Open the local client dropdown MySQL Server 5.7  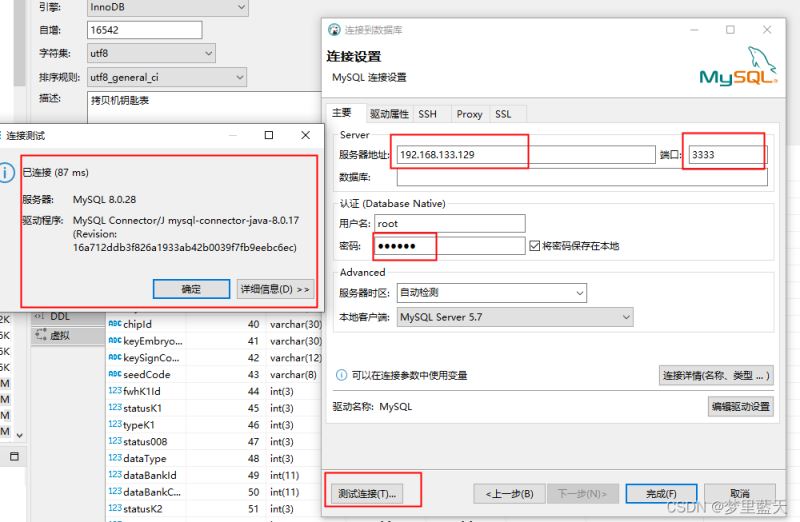(x=515, y=317)
